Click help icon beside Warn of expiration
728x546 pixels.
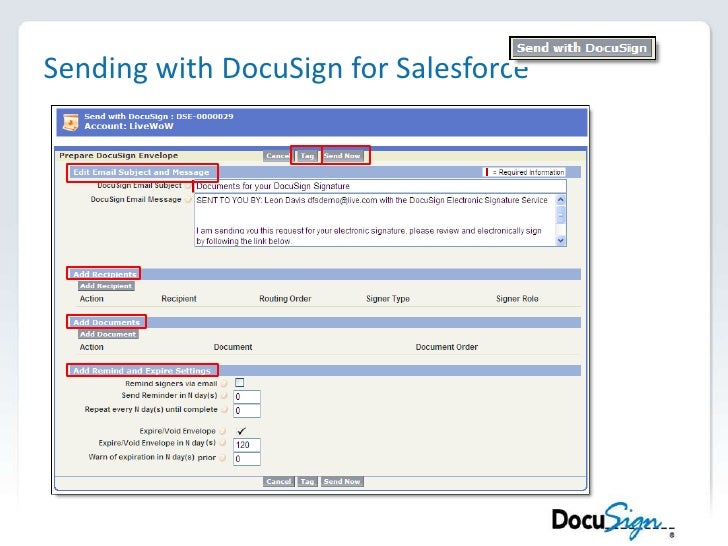pyautogui.click(x=222, y=458)
